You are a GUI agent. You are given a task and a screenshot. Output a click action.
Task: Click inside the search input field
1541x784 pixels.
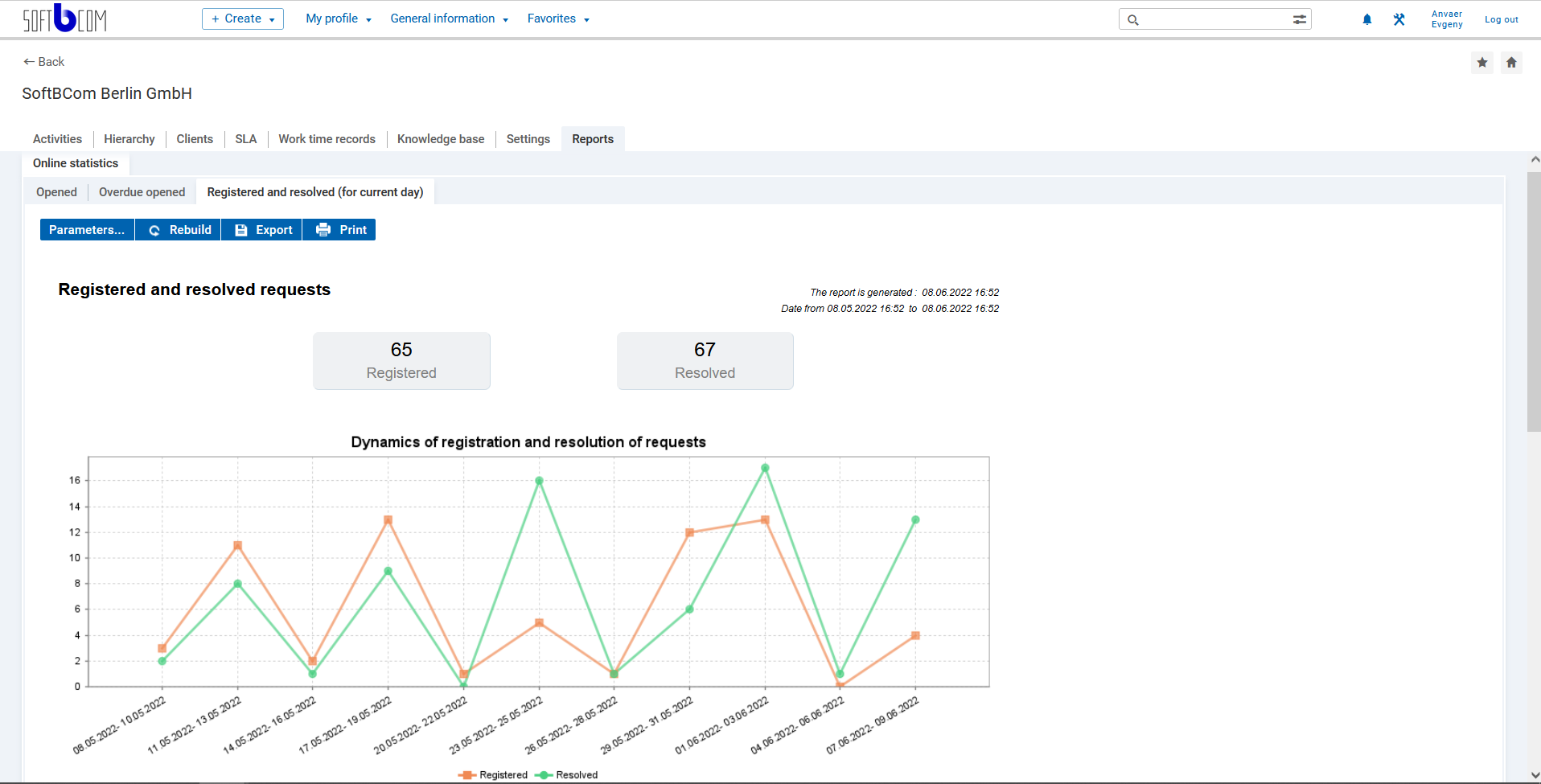1206,18
